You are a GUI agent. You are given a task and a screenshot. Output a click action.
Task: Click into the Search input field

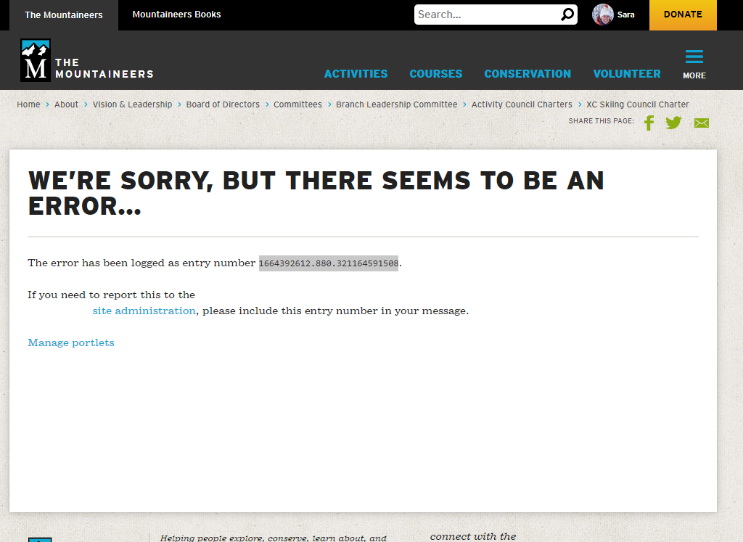(x=485, y=15)
